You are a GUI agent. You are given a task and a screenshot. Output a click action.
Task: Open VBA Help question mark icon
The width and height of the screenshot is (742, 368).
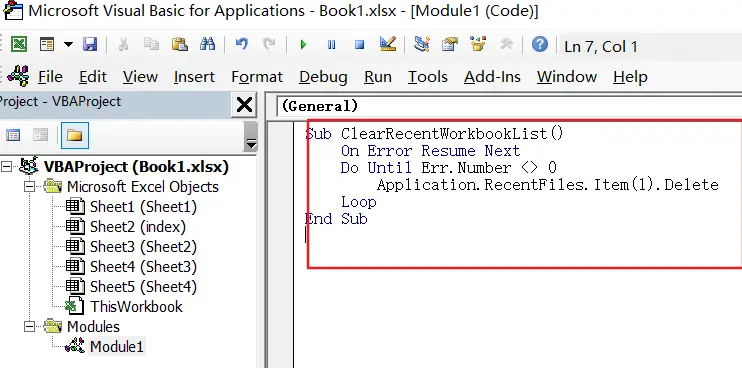(539, 45)
